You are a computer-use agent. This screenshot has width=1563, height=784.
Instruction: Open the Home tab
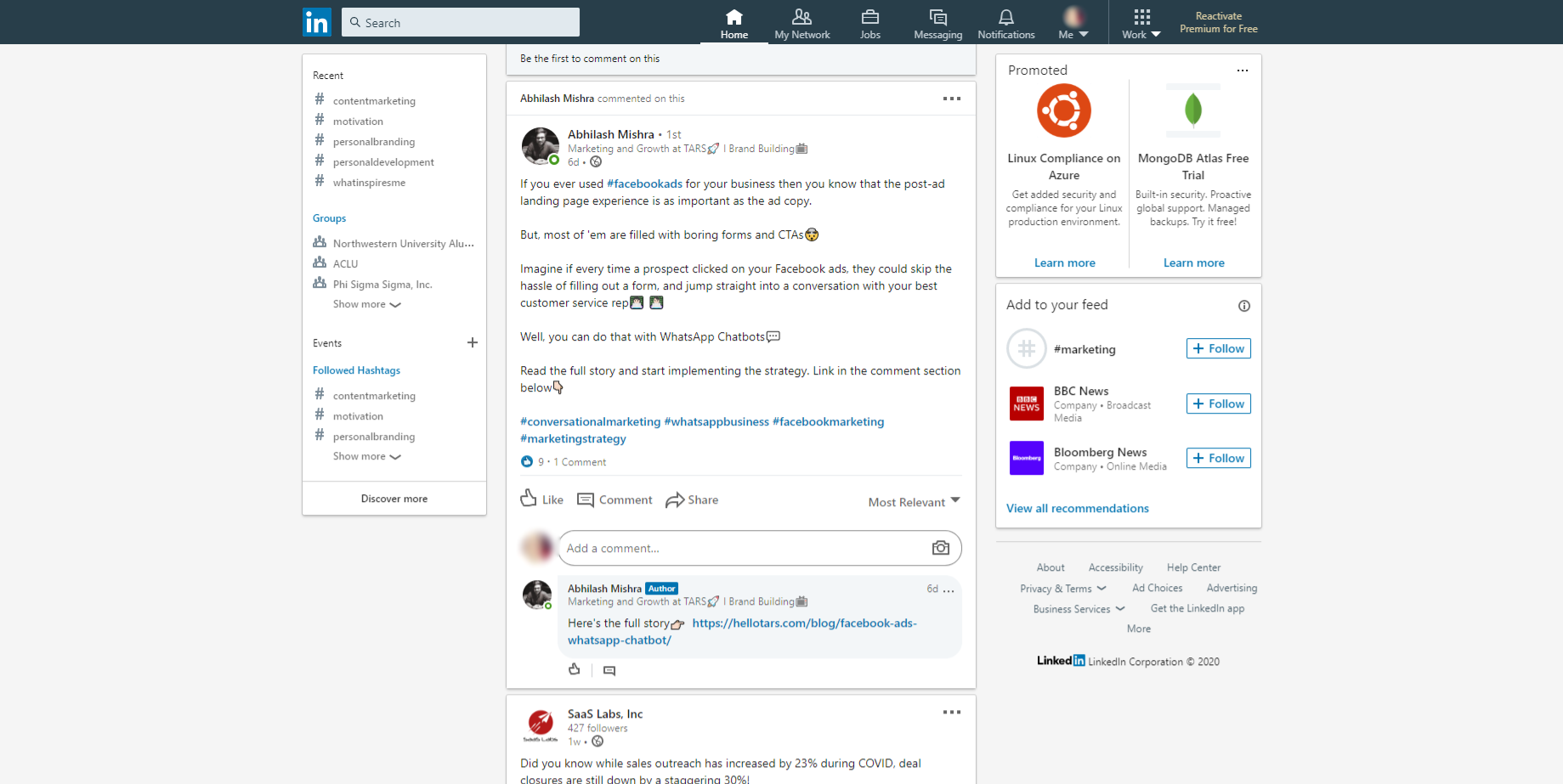(734, 24)
